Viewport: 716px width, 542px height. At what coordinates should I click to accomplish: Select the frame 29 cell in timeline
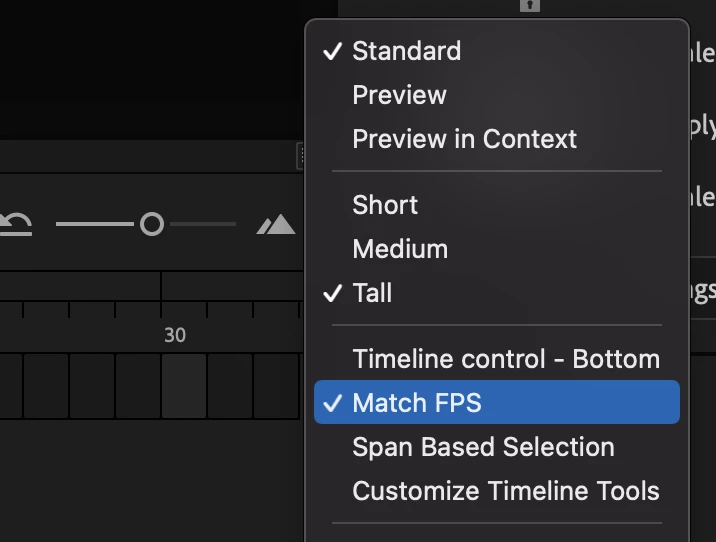138,385
